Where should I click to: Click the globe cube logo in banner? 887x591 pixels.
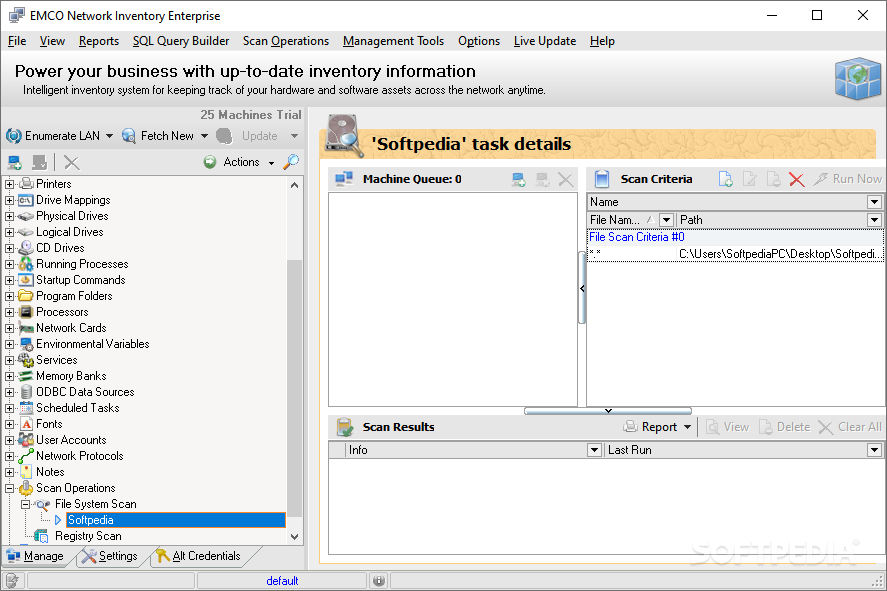pyautogui.click(x=858, y=79)
